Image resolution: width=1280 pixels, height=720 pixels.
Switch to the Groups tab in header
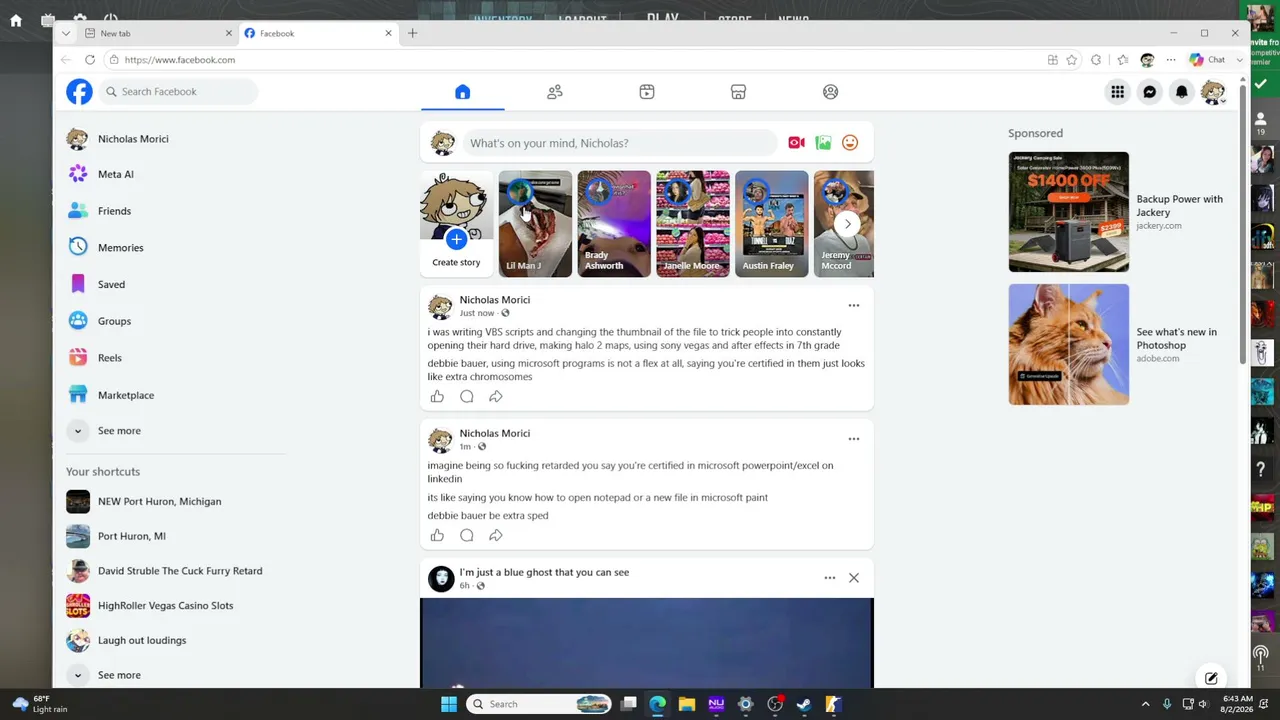[830, 92]
